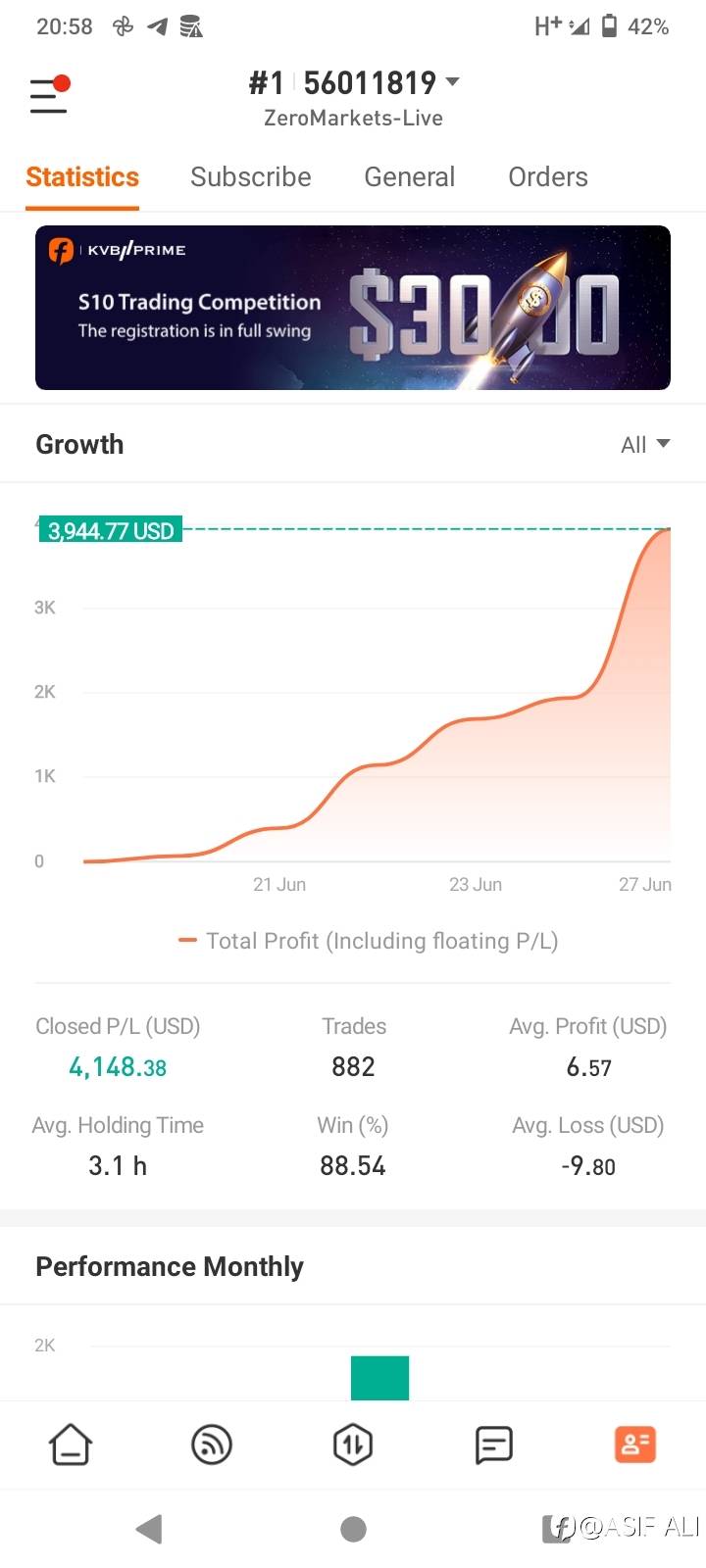Switch to the Subscribe tab
Screen dimensions: 706x1568
coord(250,177)
